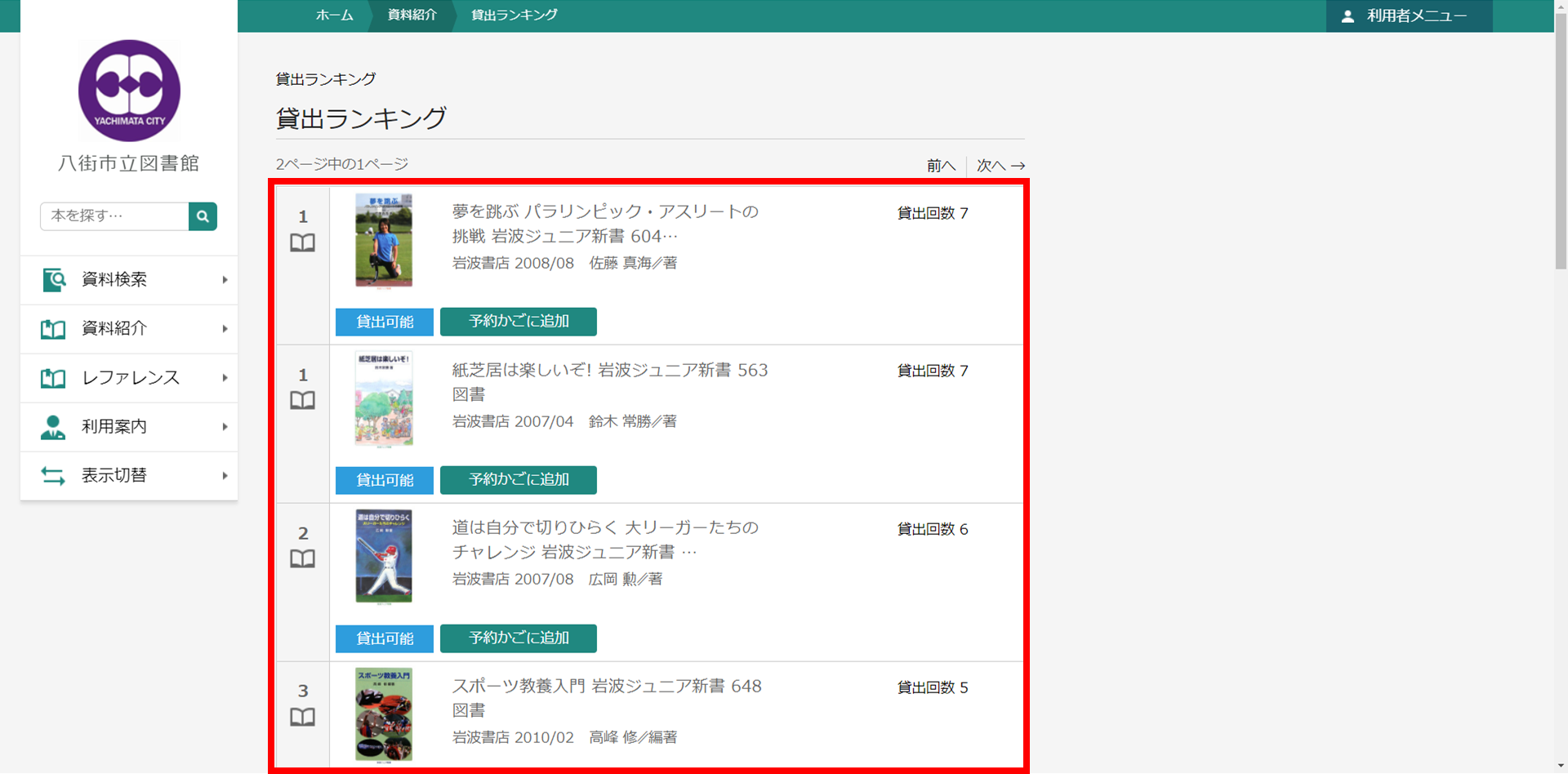Open title 夢を跳ぶ パラリンピック・アスリートの挑戦
Screen dimensions: 1568x774
[x=606, y=224]
